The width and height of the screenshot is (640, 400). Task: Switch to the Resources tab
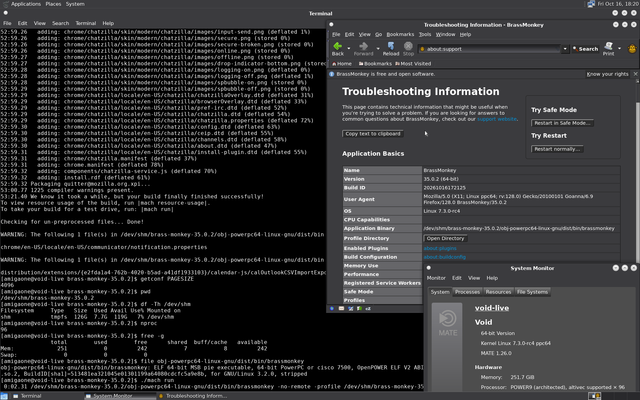click(498, 292)
